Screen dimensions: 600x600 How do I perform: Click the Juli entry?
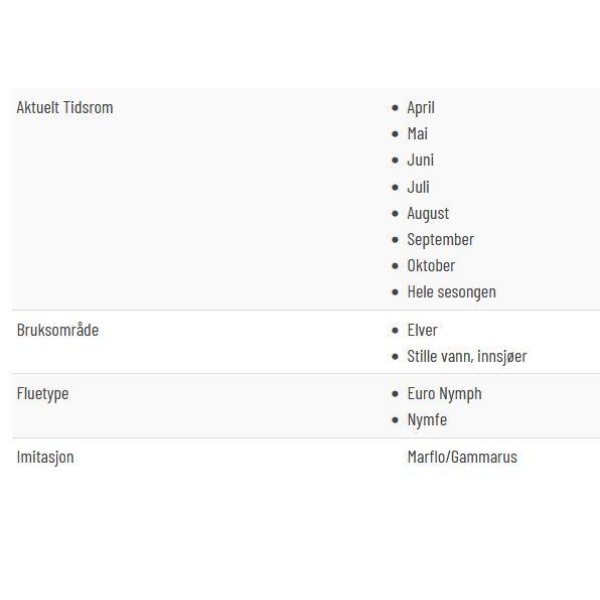[418, 187]
